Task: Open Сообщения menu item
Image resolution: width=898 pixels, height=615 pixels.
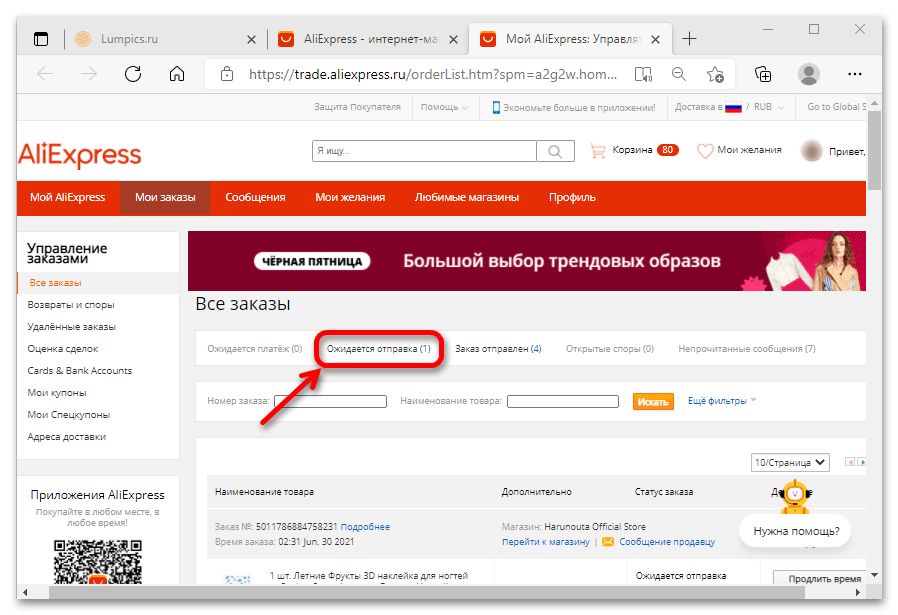Action: pyautogui.click(x=255, y=198)
